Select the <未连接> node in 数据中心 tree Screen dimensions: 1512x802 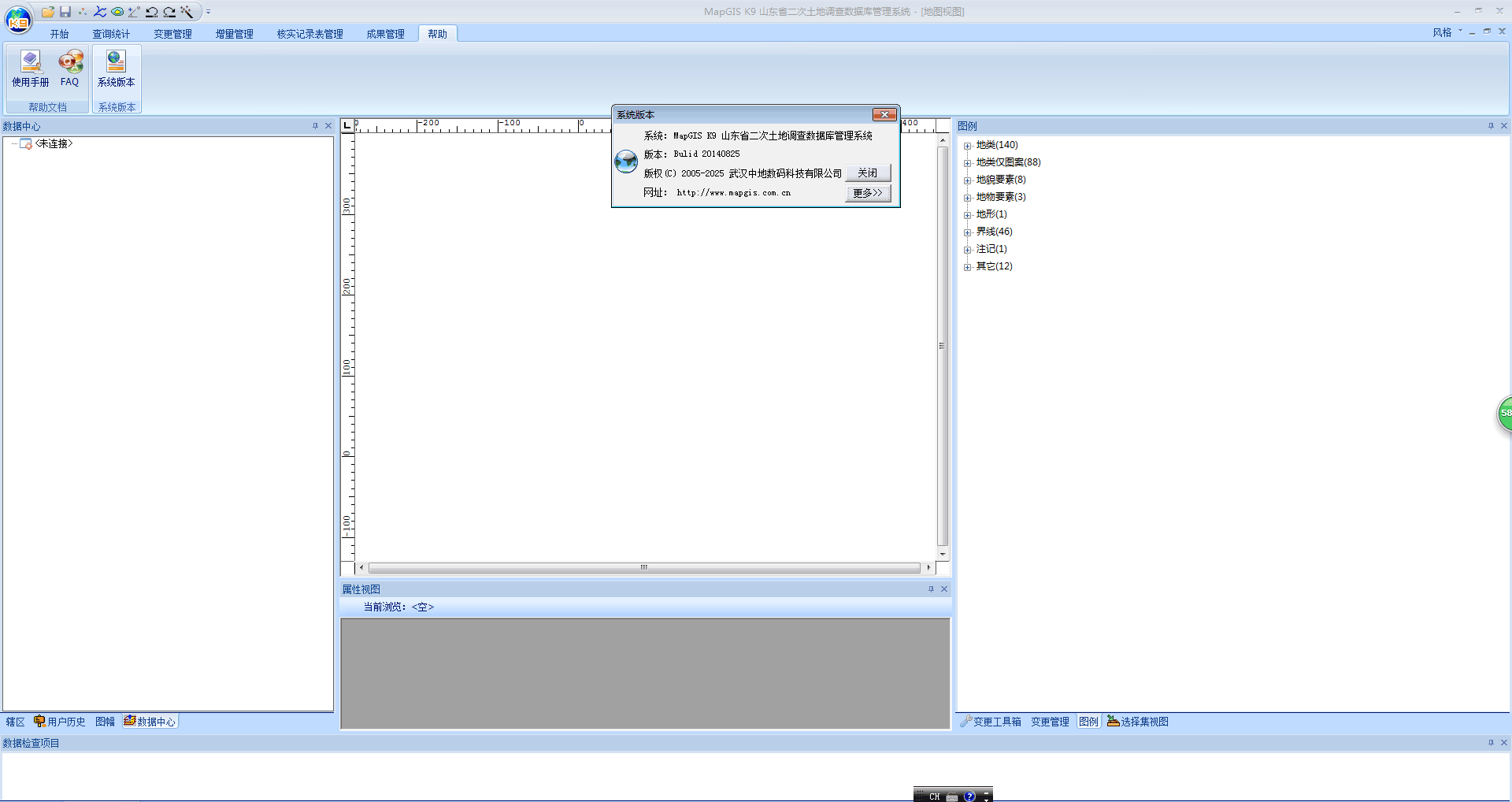tap(54, 143)
